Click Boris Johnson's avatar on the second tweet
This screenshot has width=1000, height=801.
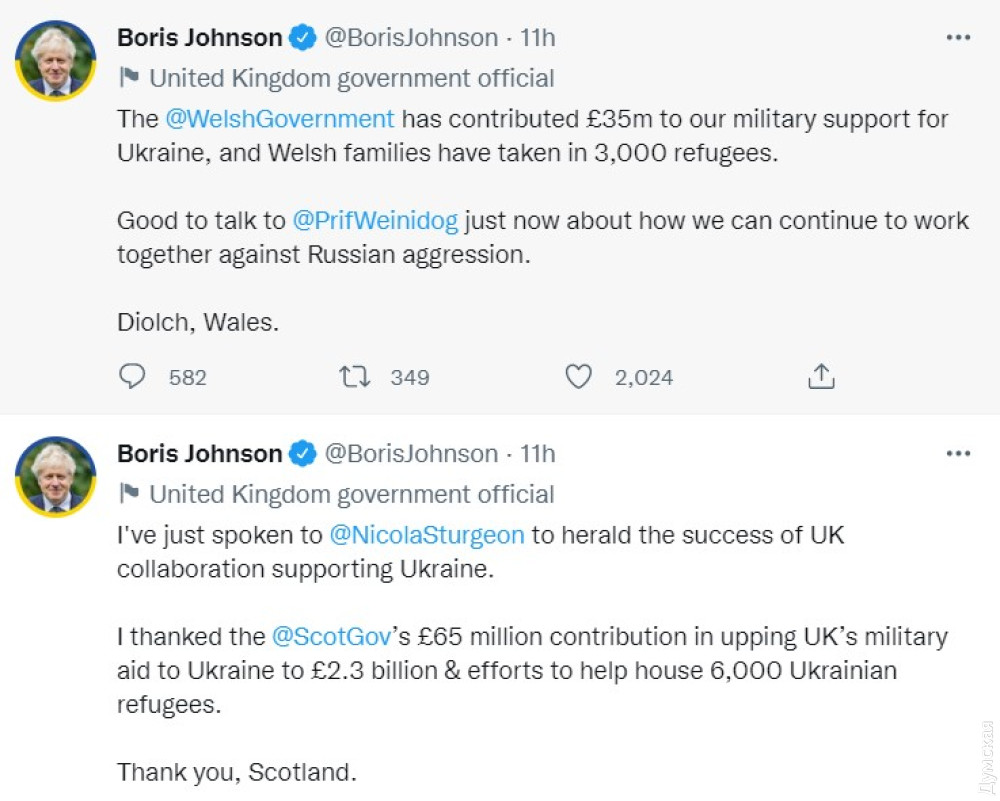tap(56, 477)
